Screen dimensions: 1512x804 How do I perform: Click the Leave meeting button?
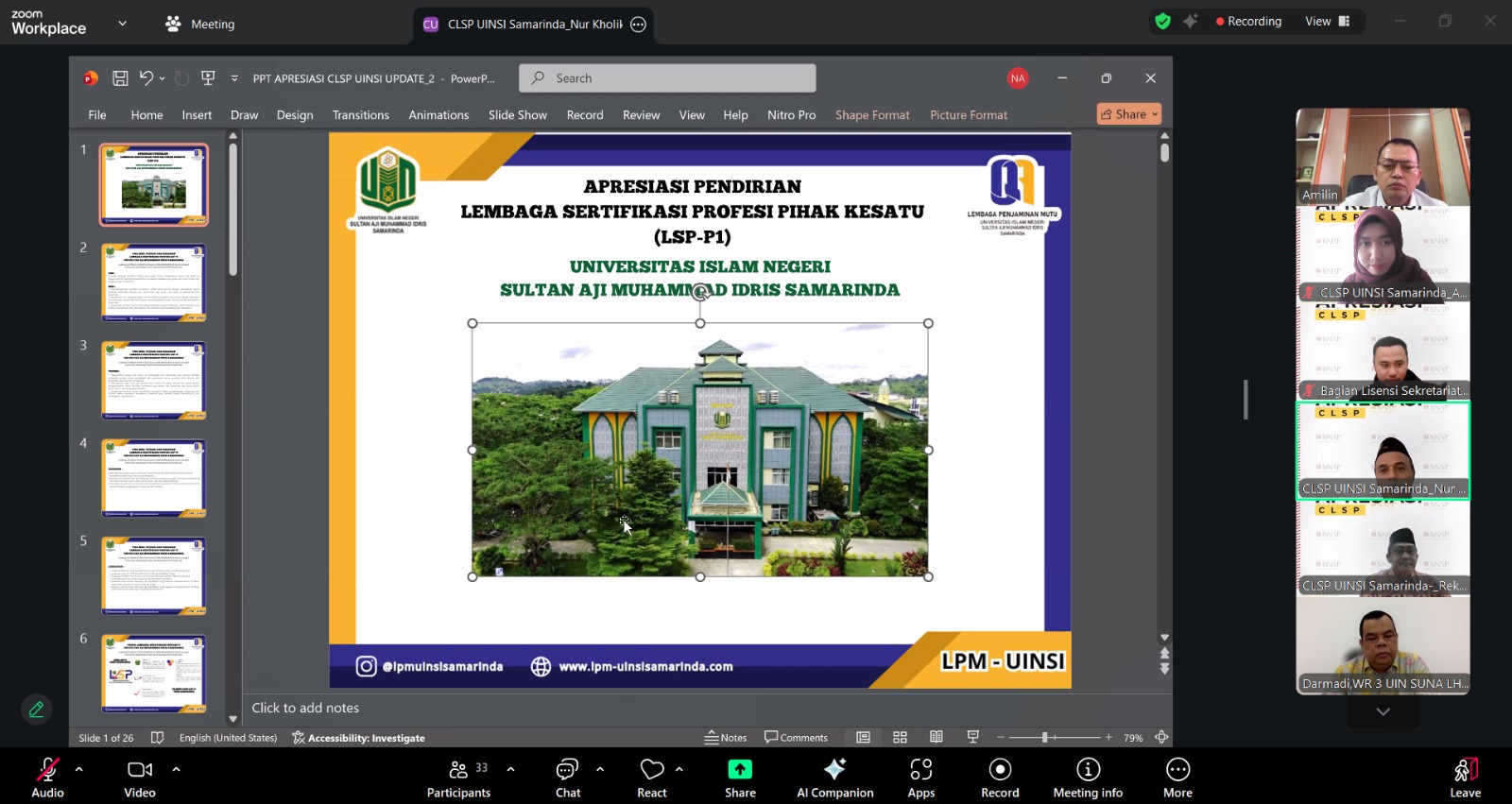point(1465,777)
